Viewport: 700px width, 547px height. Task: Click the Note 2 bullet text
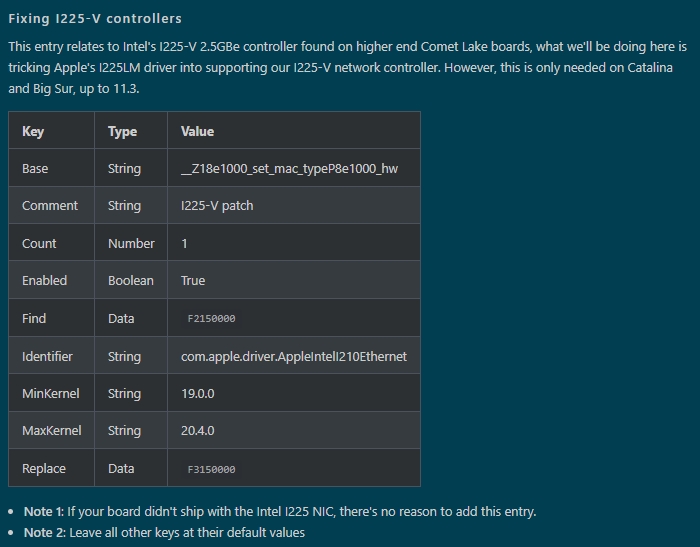[164, 532]
